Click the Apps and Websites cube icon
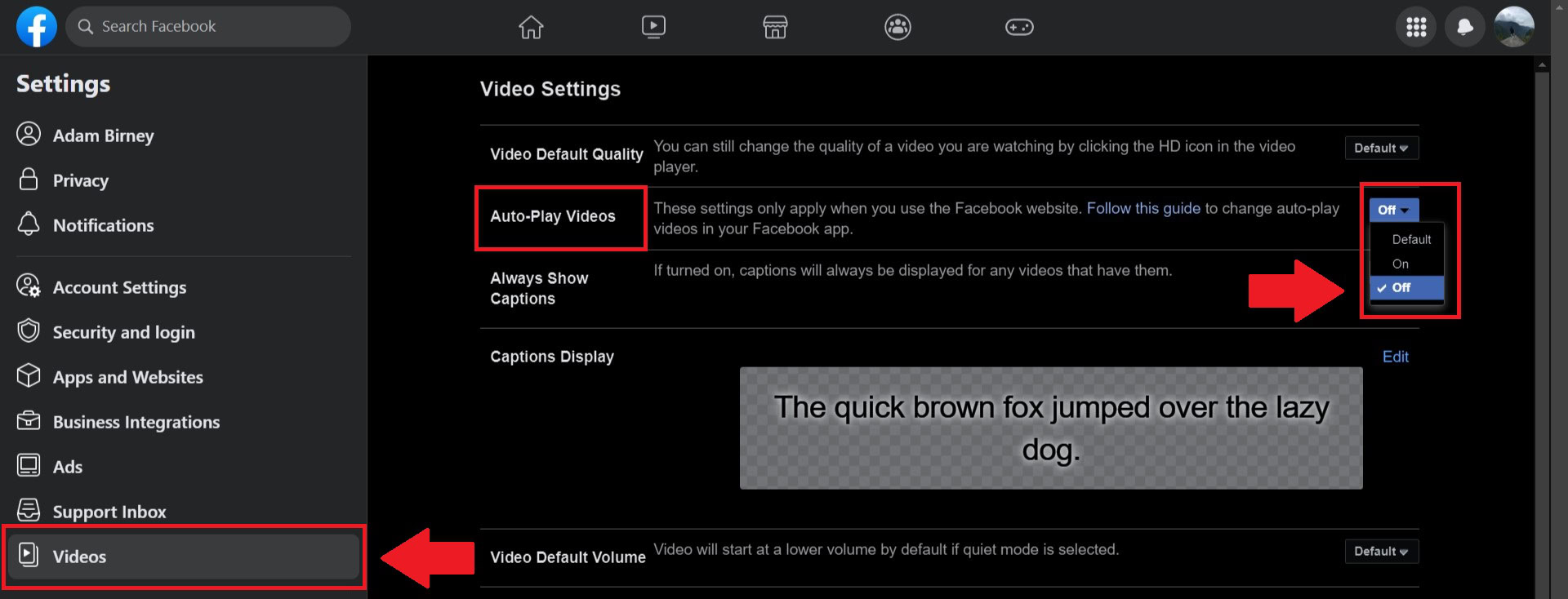 pyautogui.click(x=29, y=375)
